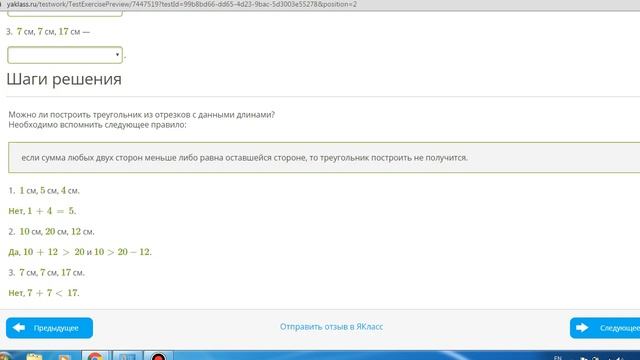Open the file explorer folder taskbar icon
The image size is (640, 360).
pos(34,356)
